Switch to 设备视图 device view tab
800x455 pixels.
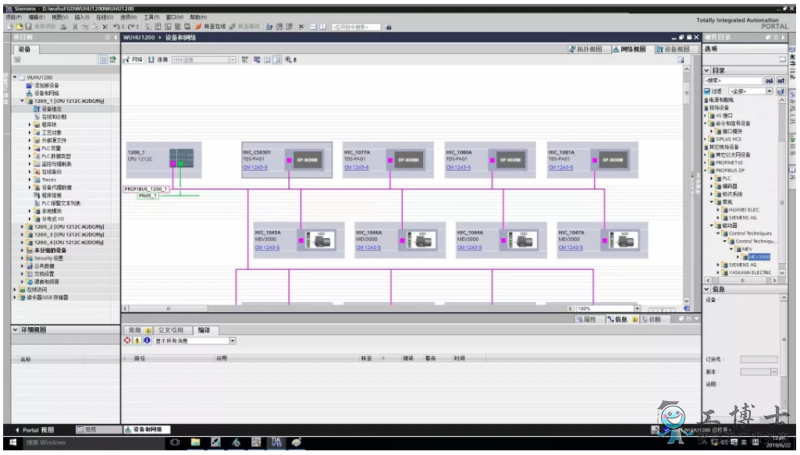click(x=673, y=49)
